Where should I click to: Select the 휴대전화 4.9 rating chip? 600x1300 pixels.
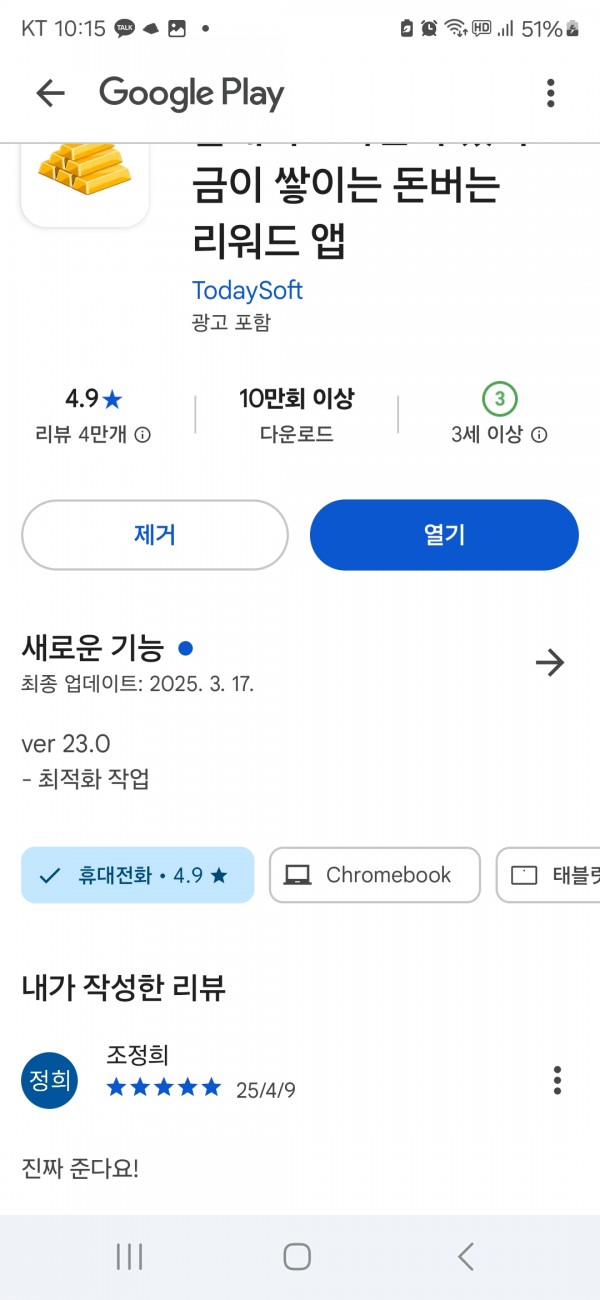138,875
